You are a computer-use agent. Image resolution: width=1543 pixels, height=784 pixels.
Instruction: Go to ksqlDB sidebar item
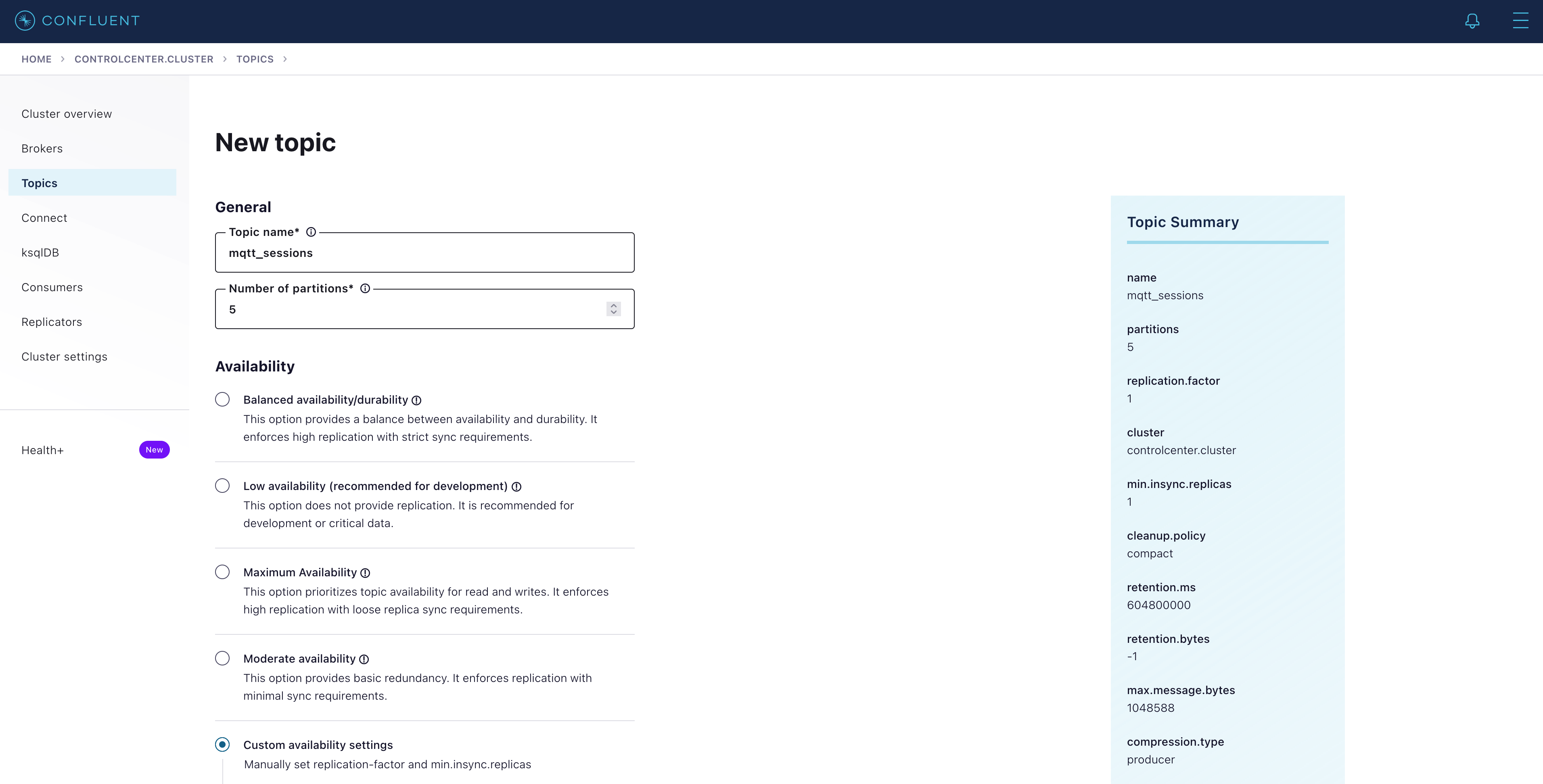tap(40, 252)
